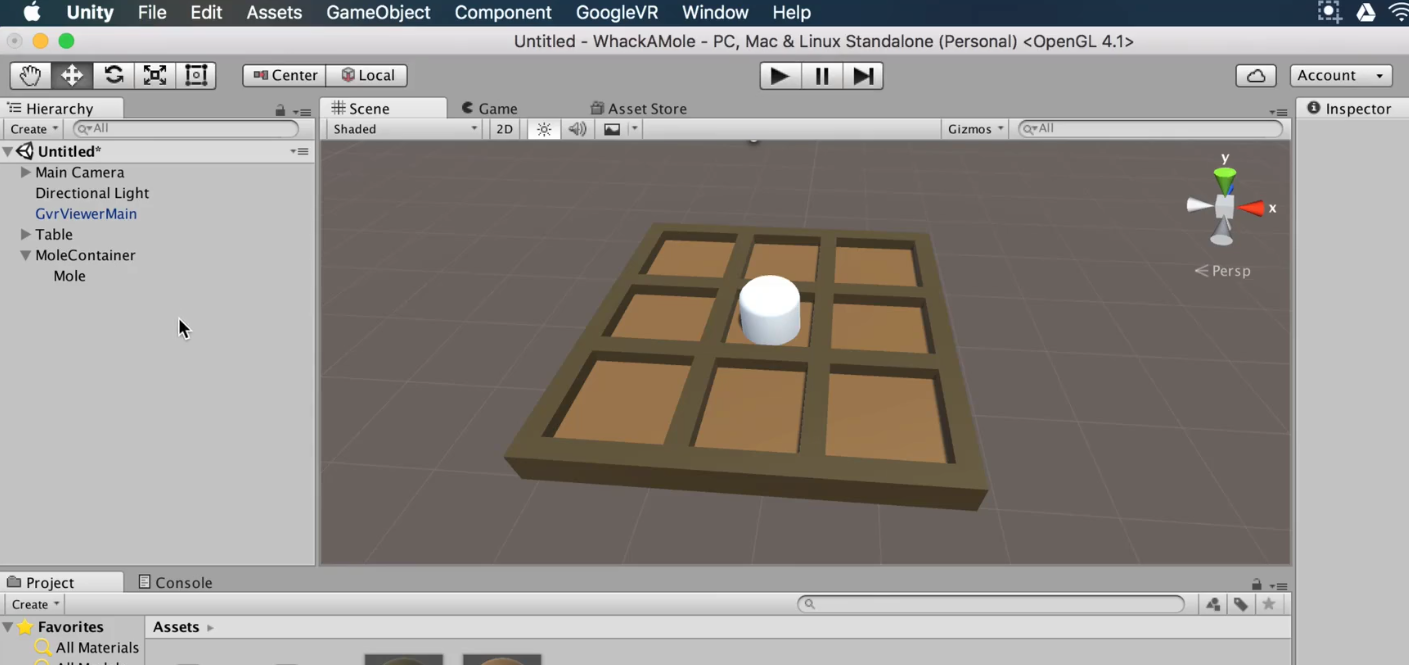Open Unity Cloud collaboration services

point(1255,75)
